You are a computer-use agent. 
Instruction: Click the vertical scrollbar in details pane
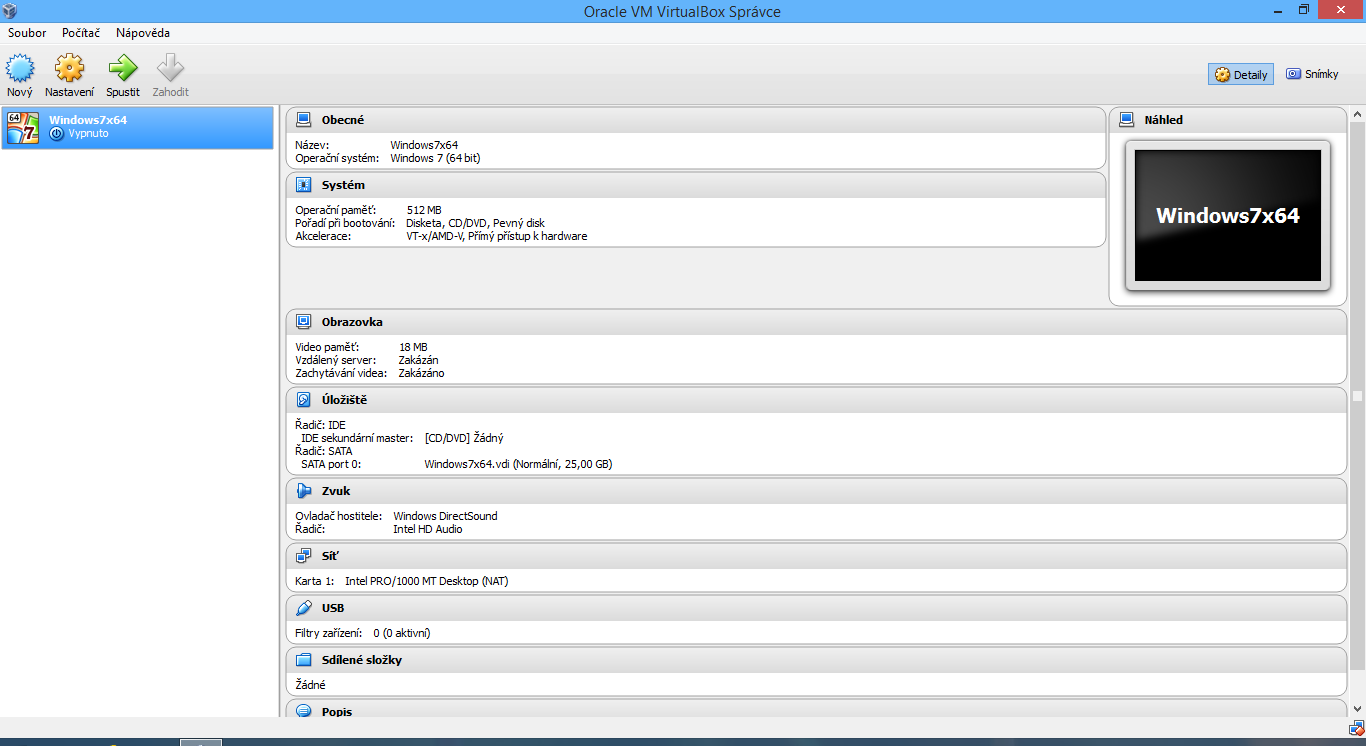coord(1357,396)
